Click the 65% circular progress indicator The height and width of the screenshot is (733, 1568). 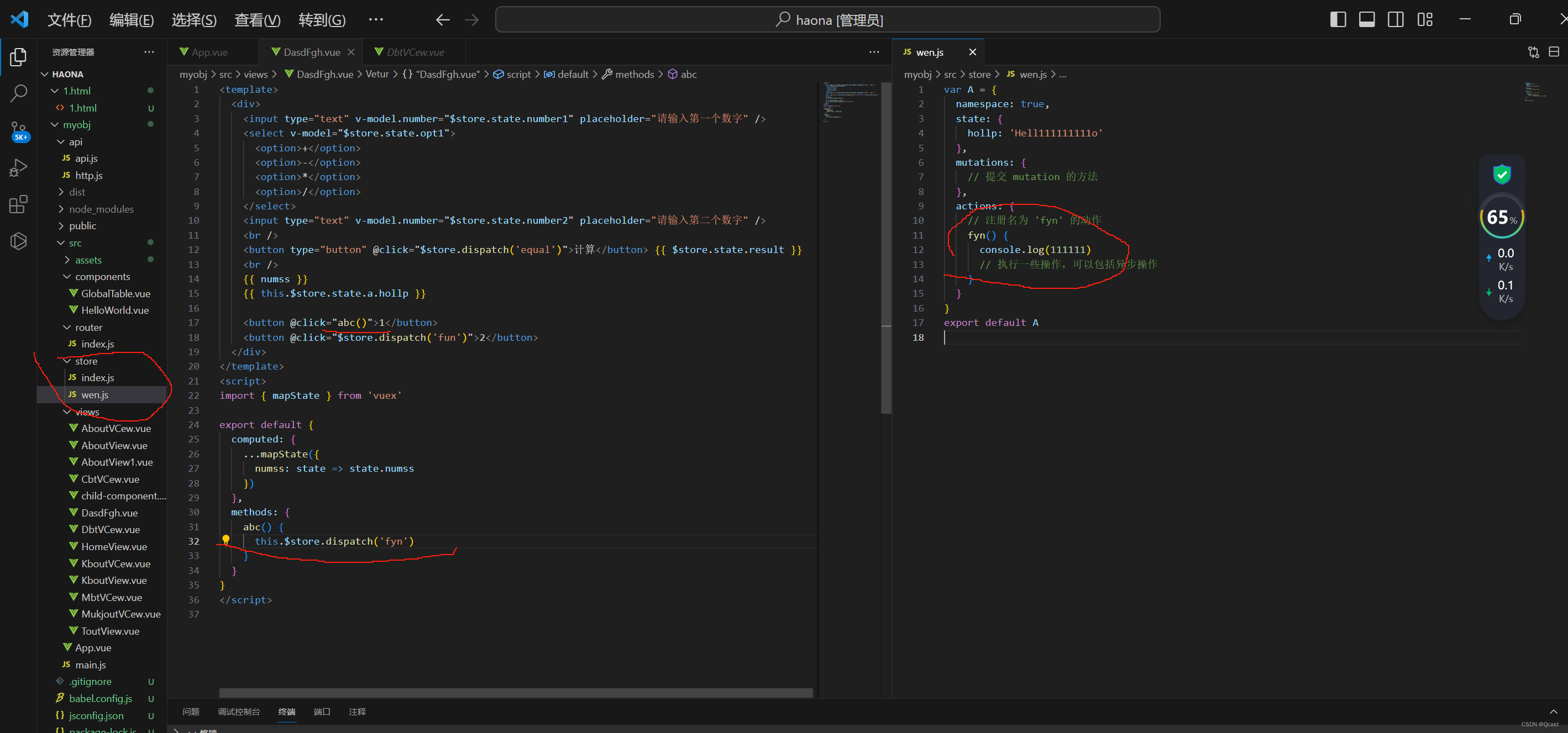[x=1501, y=217]
